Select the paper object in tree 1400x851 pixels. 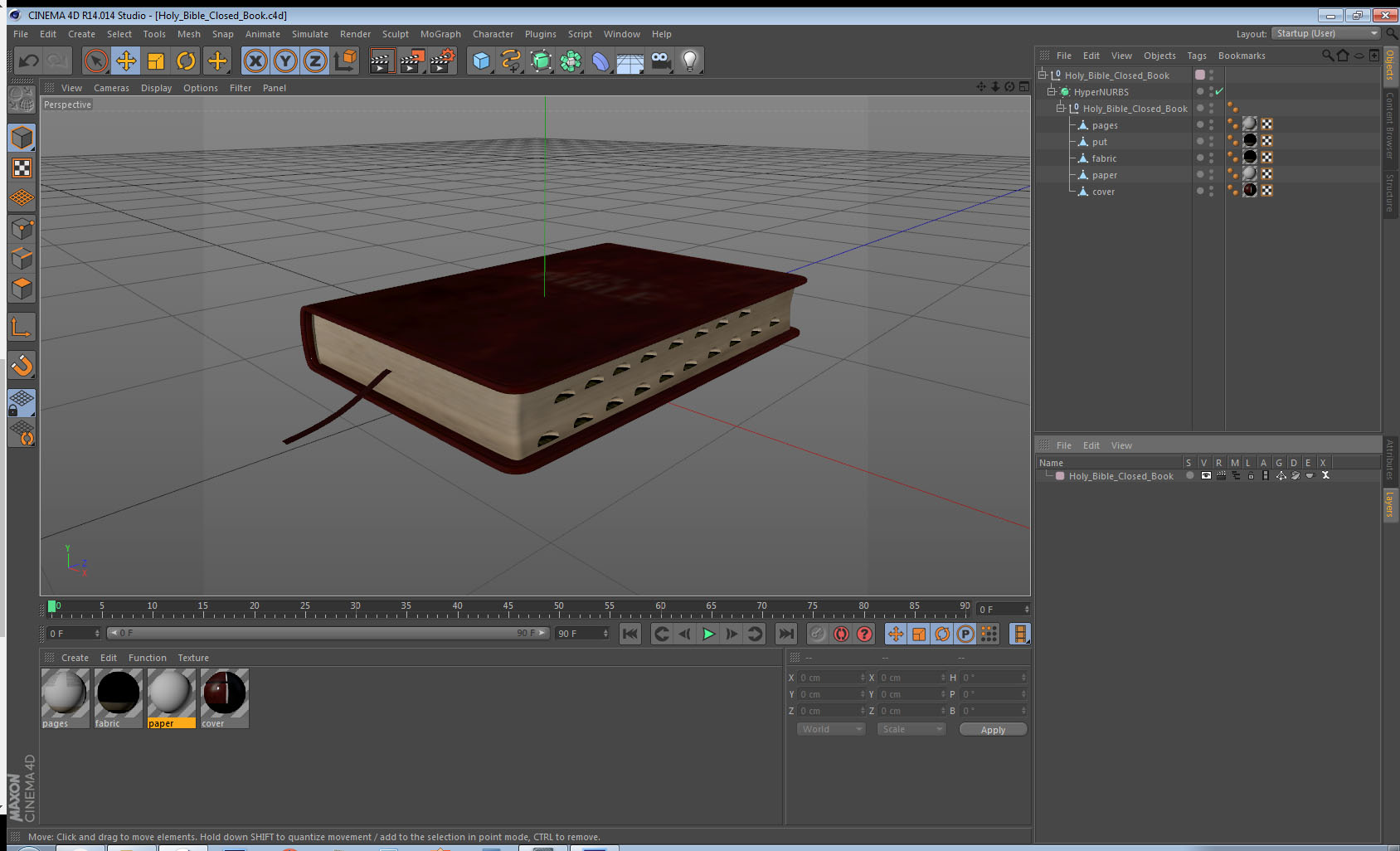pos(1104,175)
